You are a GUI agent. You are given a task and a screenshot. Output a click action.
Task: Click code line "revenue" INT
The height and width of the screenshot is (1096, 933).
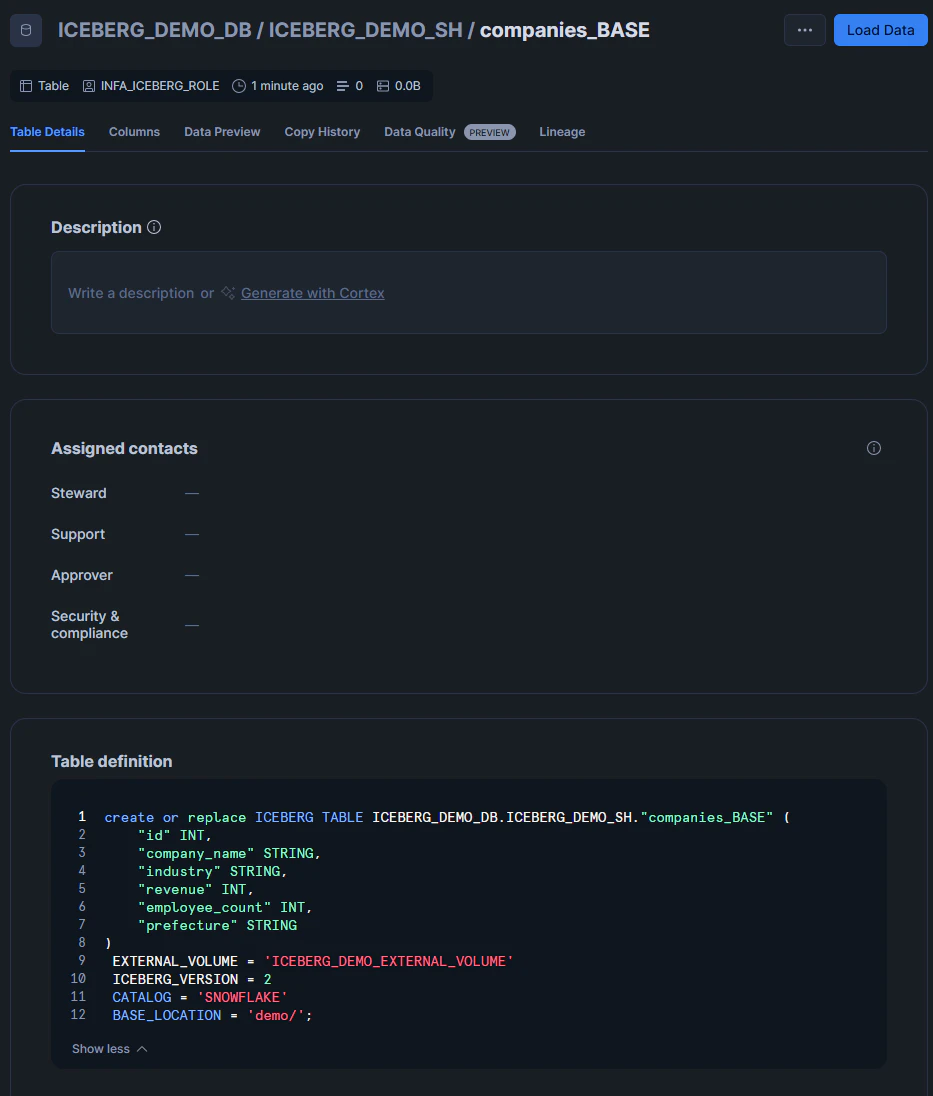[196, 890]
